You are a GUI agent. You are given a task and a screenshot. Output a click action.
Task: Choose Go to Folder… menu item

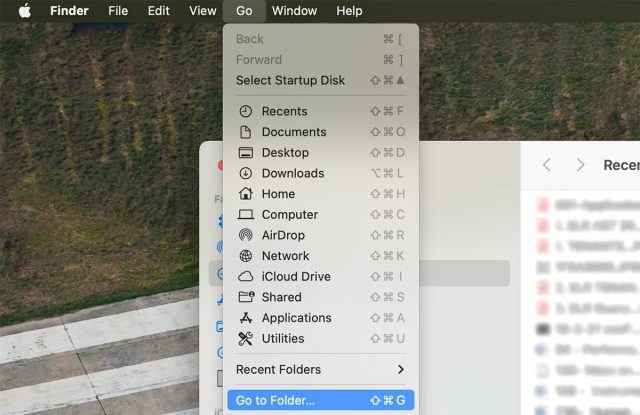[x=321, y=400]
